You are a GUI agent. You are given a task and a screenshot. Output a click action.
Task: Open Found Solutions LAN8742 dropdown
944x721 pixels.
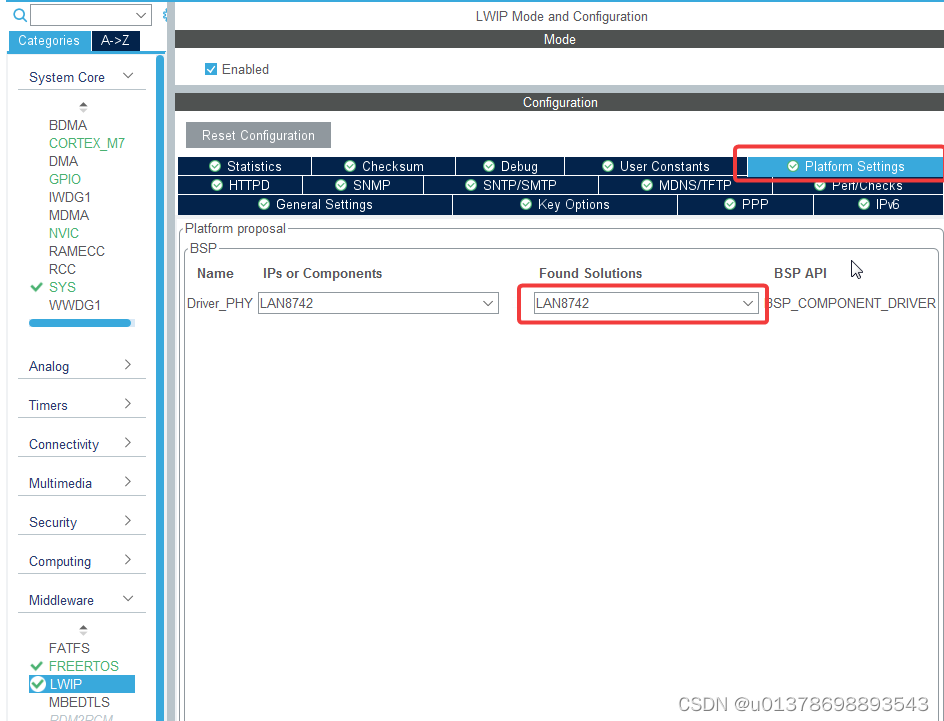646,303
